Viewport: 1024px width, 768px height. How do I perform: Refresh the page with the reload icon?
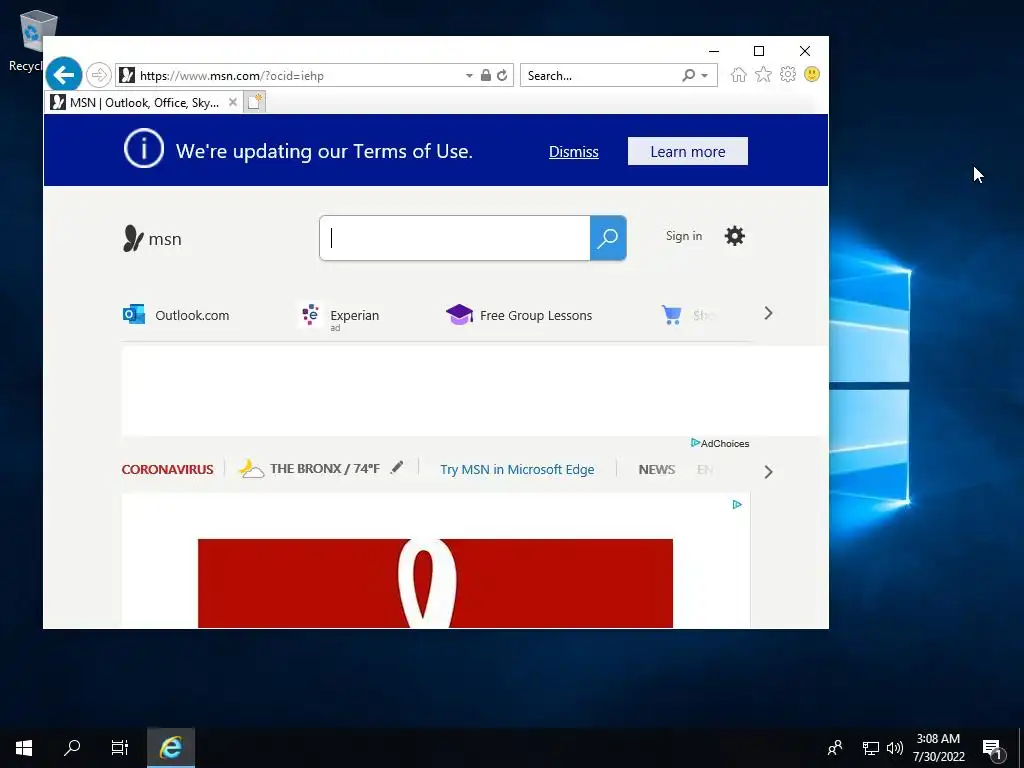click(502, 75)
